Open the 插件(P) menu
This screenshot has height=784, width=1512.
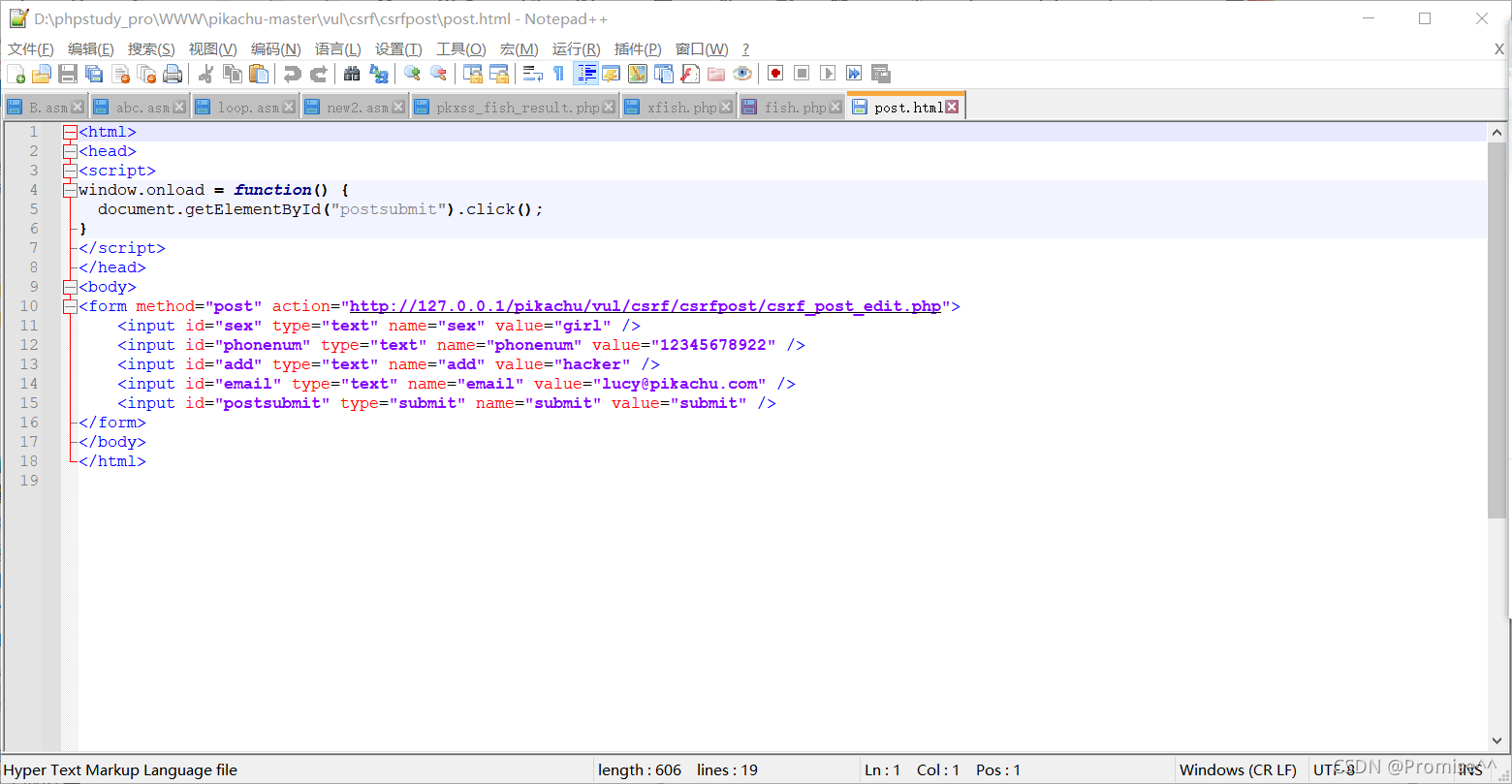click(x=638, y=49)
